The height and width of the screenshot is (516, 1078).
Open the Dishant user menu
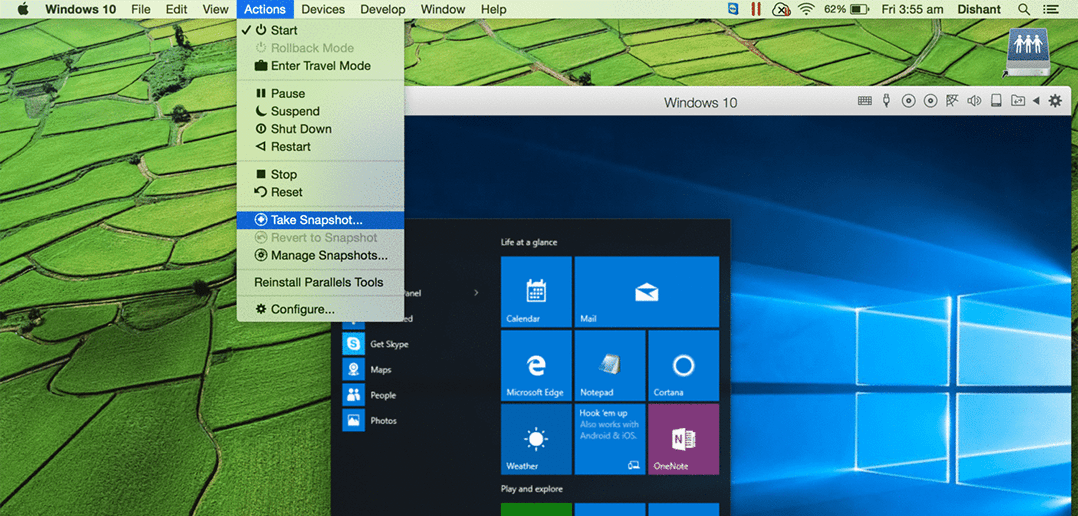click(979, 9)
